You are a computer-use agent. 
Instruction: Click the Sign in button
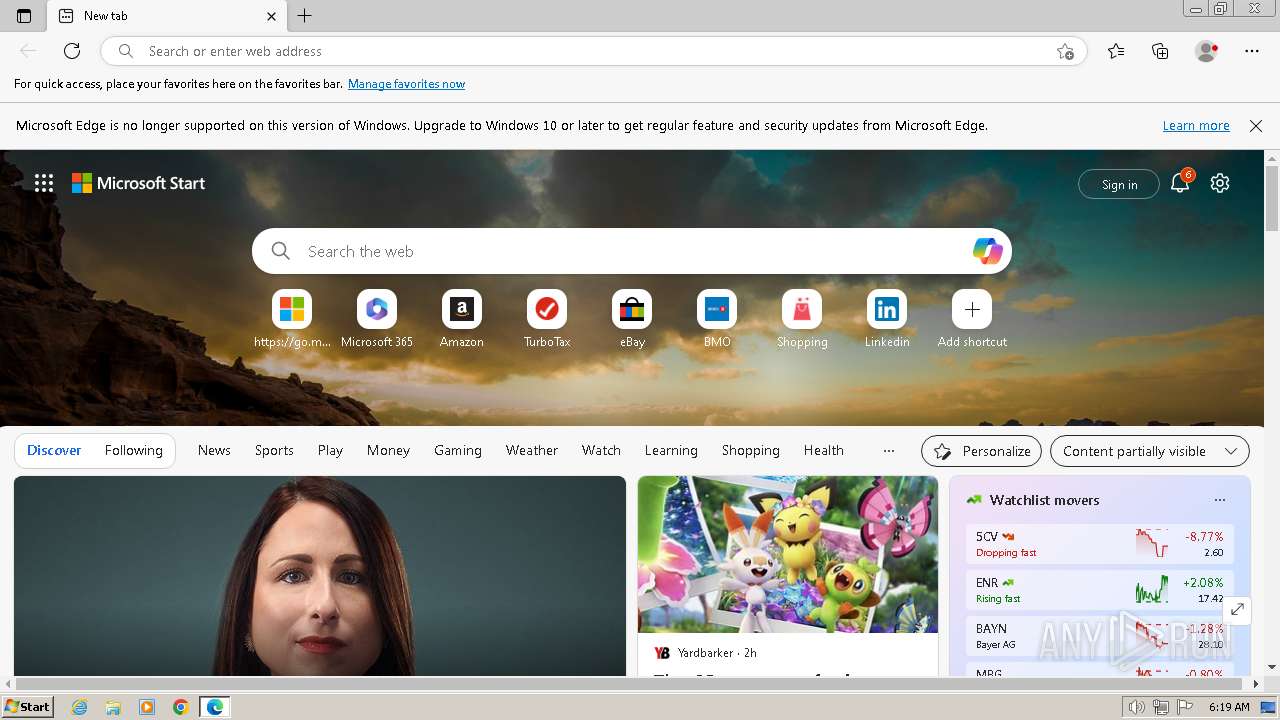1119,184
